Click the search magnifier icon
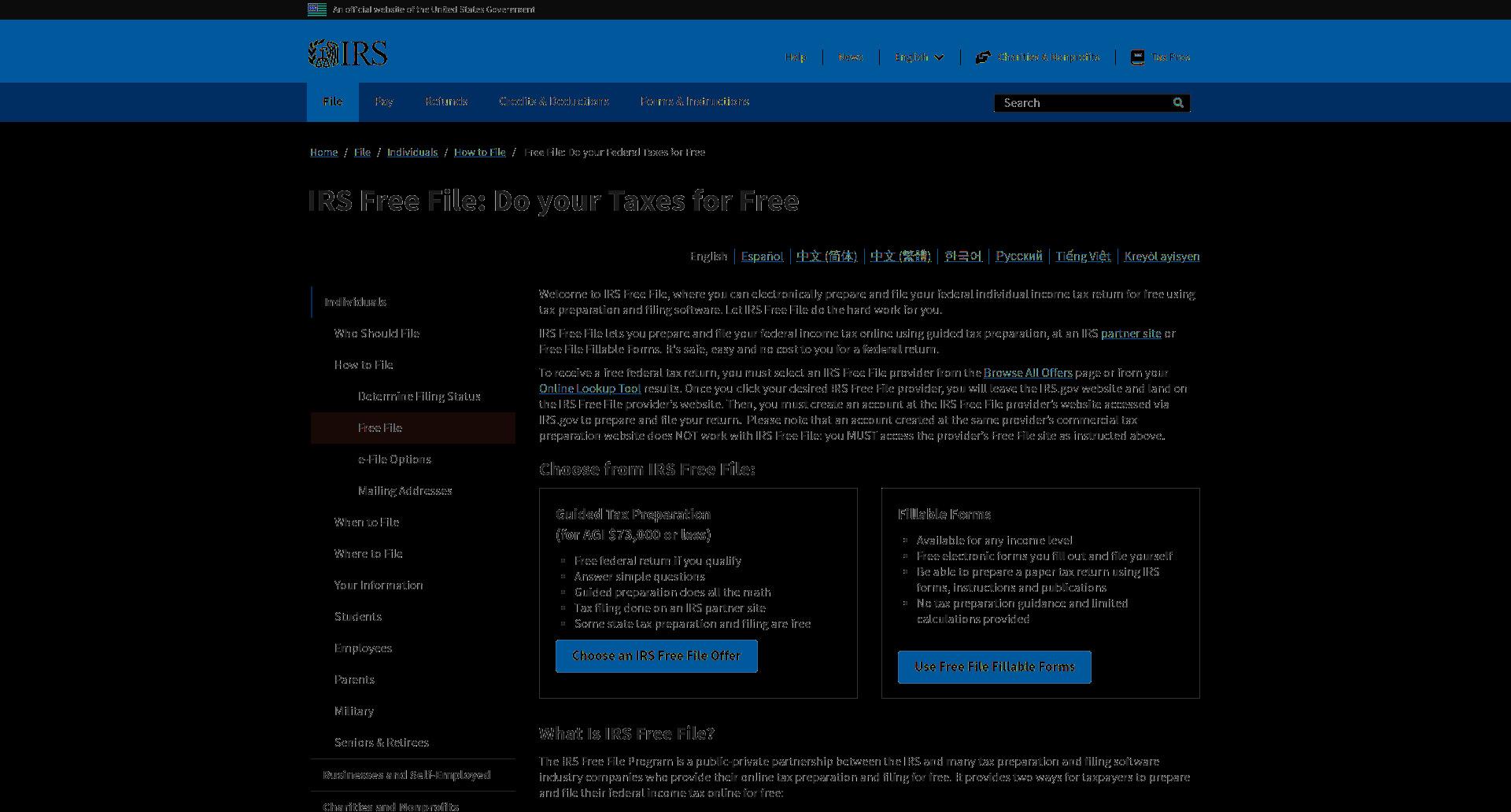This screenshot has height=812, width=1511. pos(1178,103)
